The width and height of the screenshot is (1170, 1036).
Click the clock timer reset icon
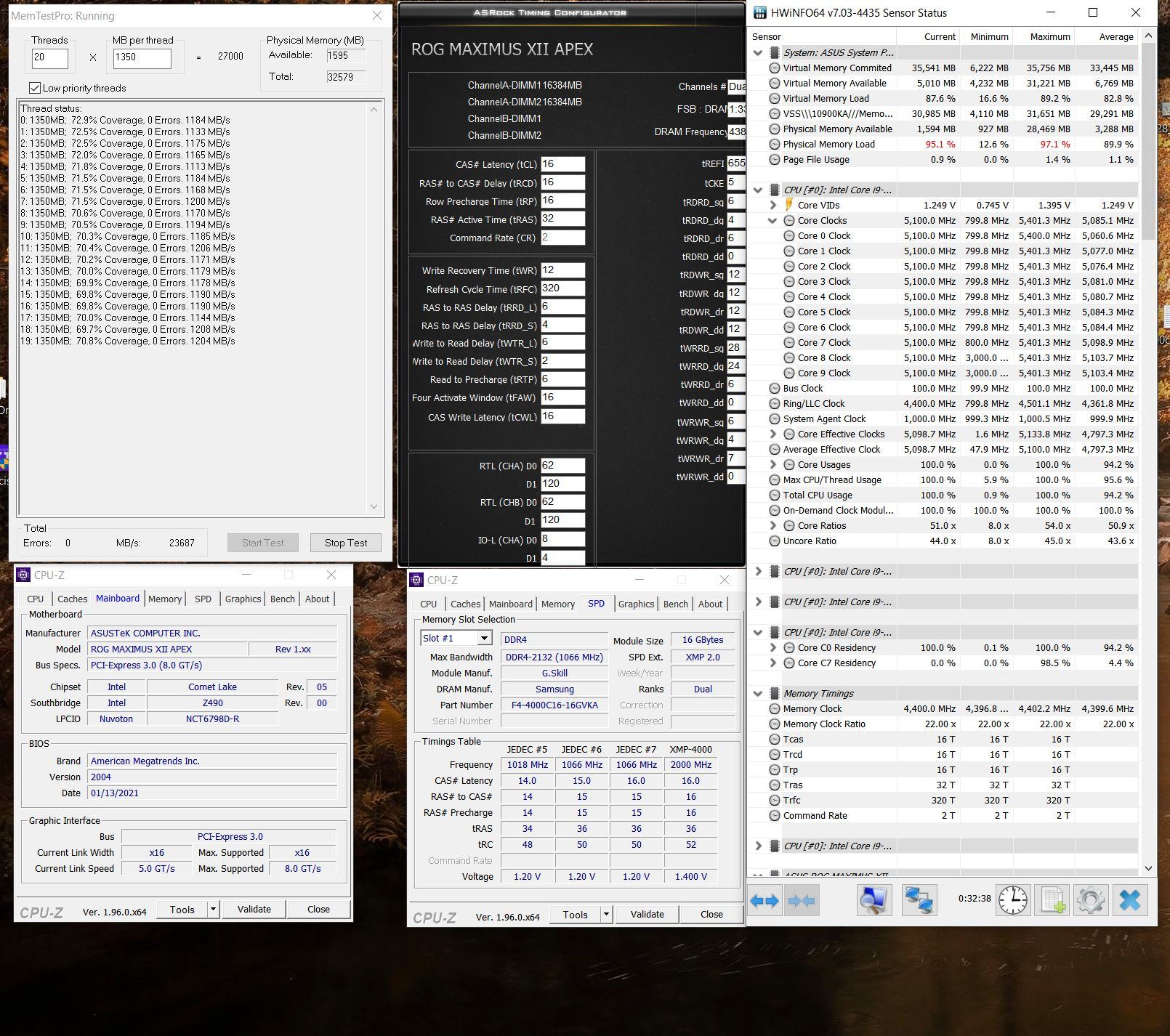[1012, 901]
